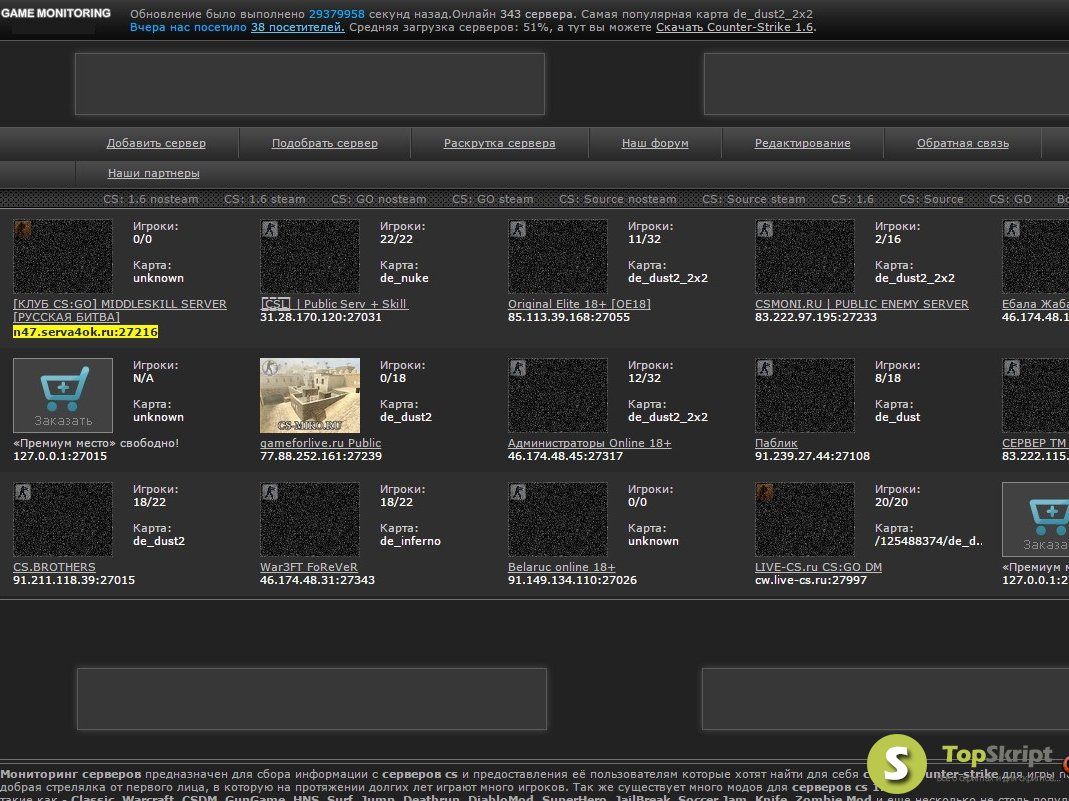Image resolution: width=1069 pixels, height=801 pixels.
Task: Open the de_dust2 map thumbnail of gameforlive.ru Public
Action: click(x=310, y=395)
